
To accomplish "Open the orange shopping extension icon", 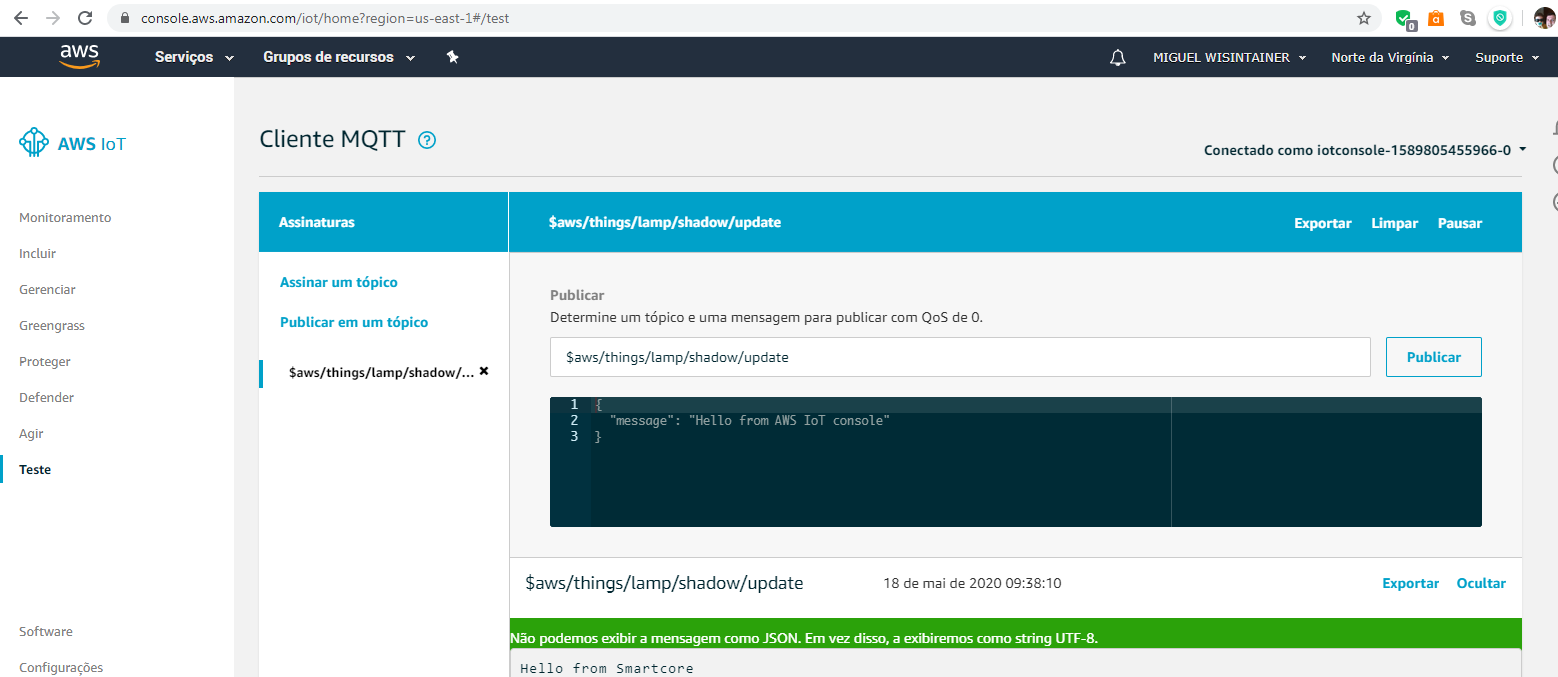I will (1436, 18).
